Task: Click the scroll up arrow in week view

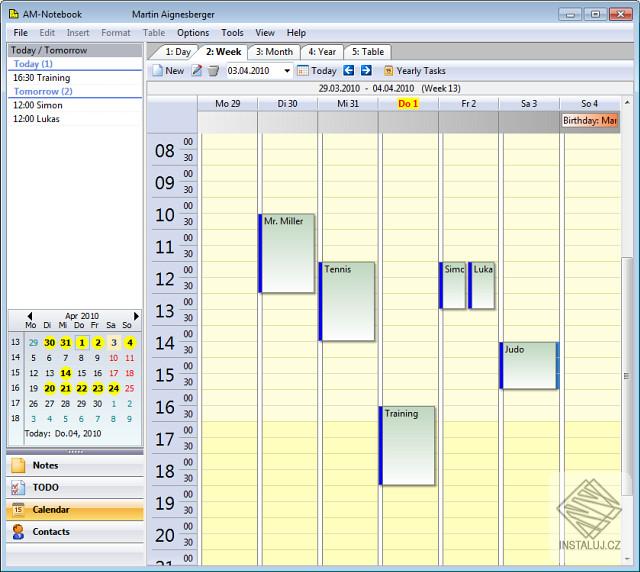Action: tap(627, 102)
